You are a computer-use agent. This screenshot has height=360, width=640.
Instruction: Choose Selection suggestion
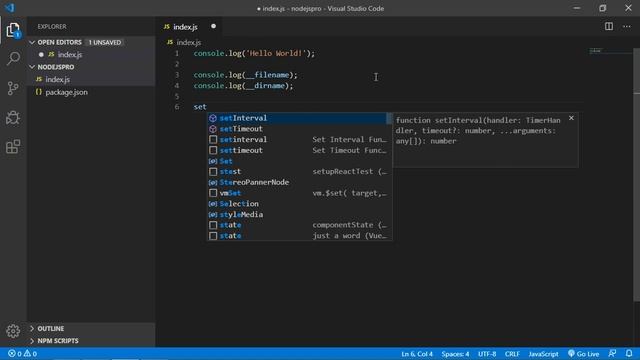297,204
